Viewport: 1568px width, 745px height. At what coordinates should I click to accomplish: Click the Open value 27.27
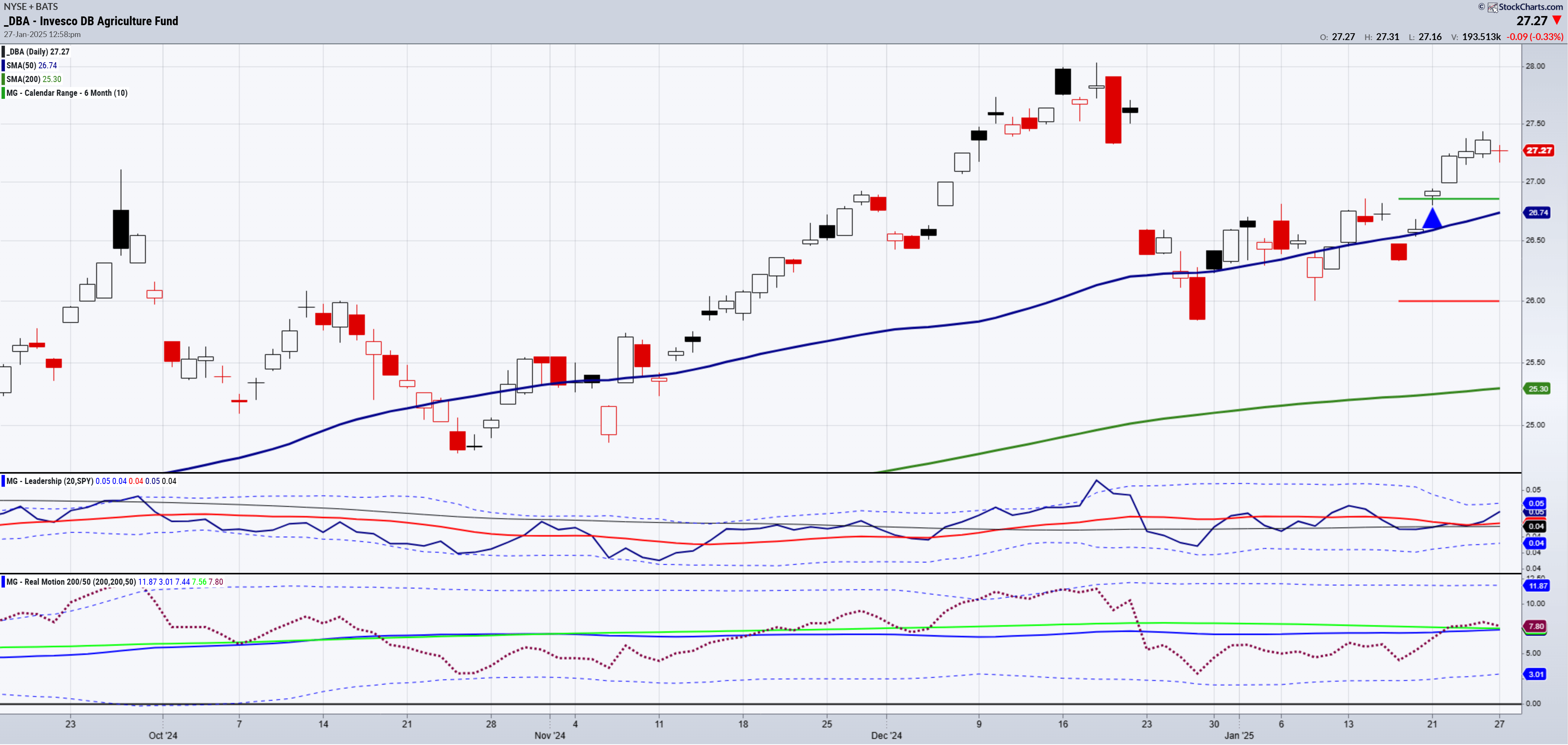[x=1343, y=37]
